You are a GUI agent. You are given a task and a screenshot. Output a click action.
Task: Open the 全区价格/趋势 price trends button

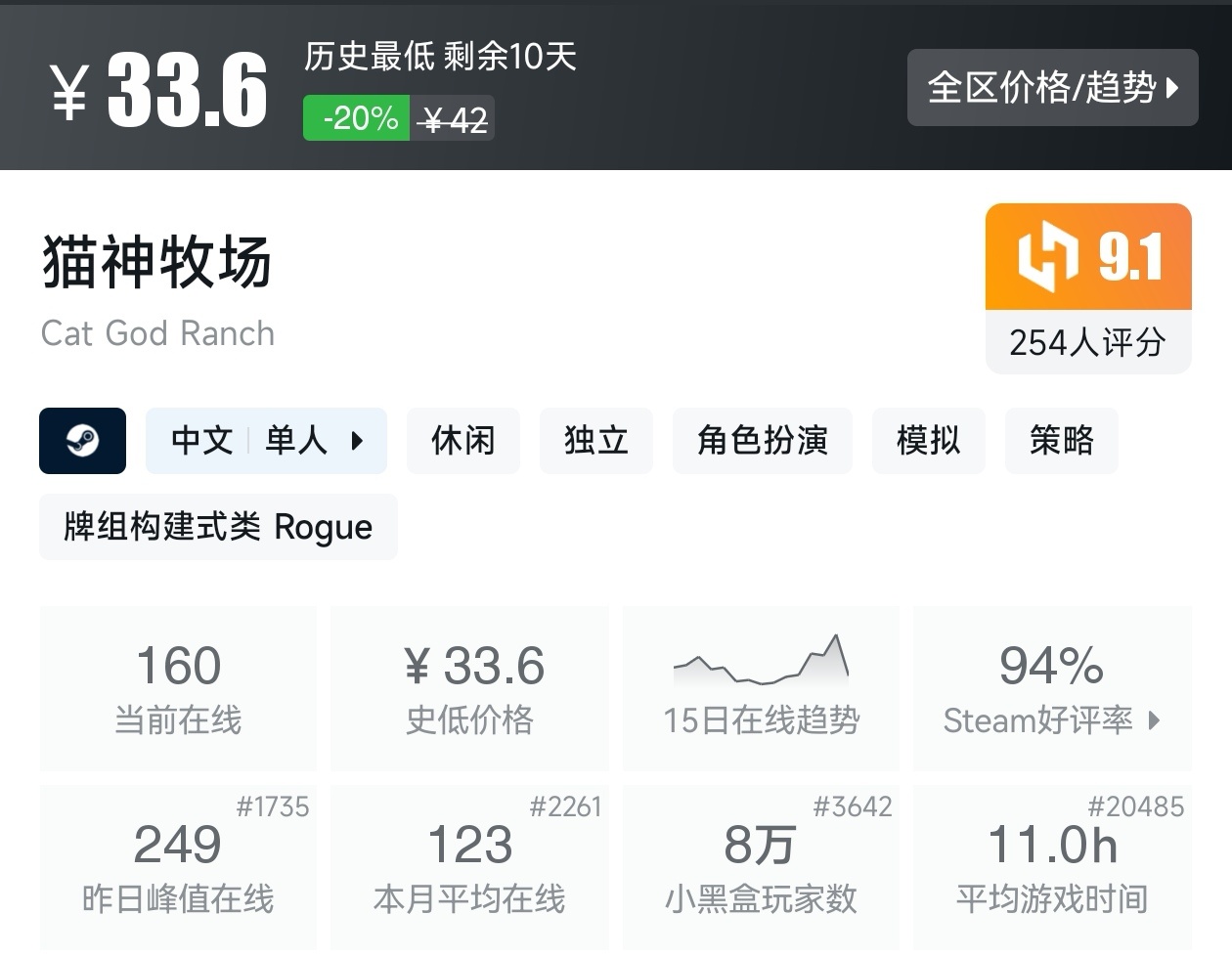coord(1052,88)
